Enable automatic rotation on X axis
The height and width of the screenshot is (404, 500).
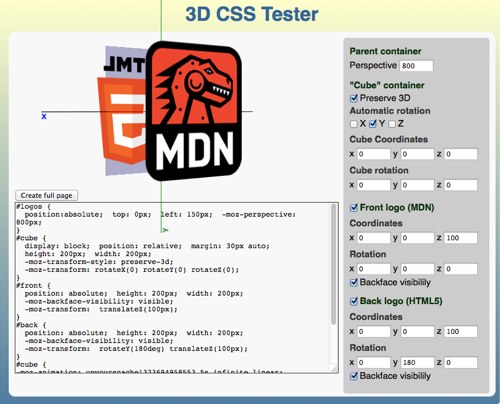(354, 124)
